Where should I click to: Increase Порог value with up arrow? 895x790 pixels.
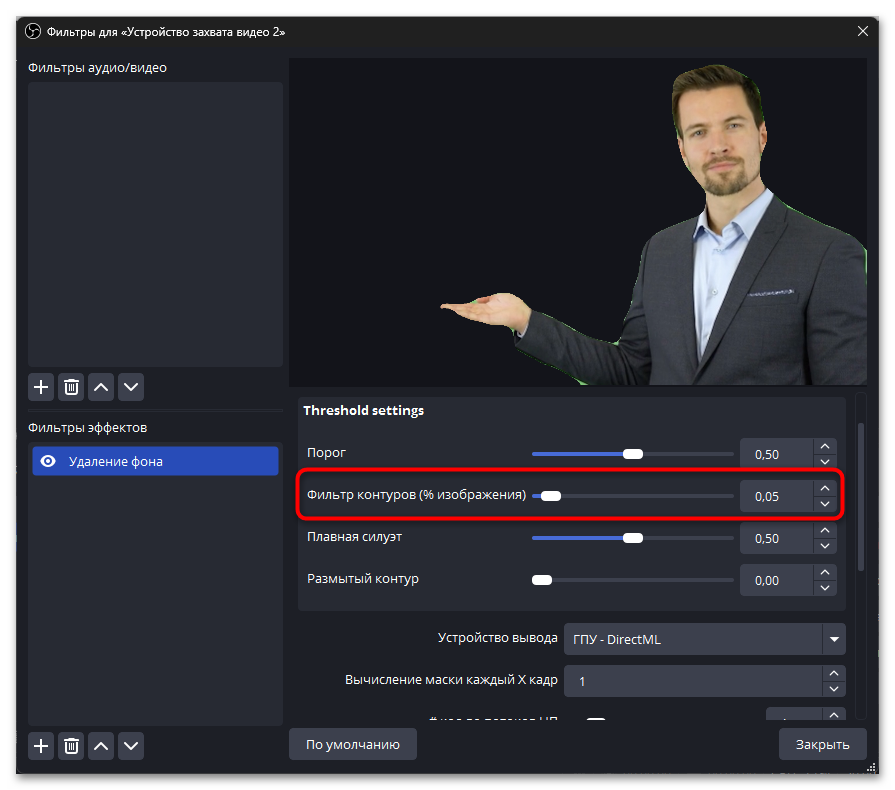[x=825, y=446]
